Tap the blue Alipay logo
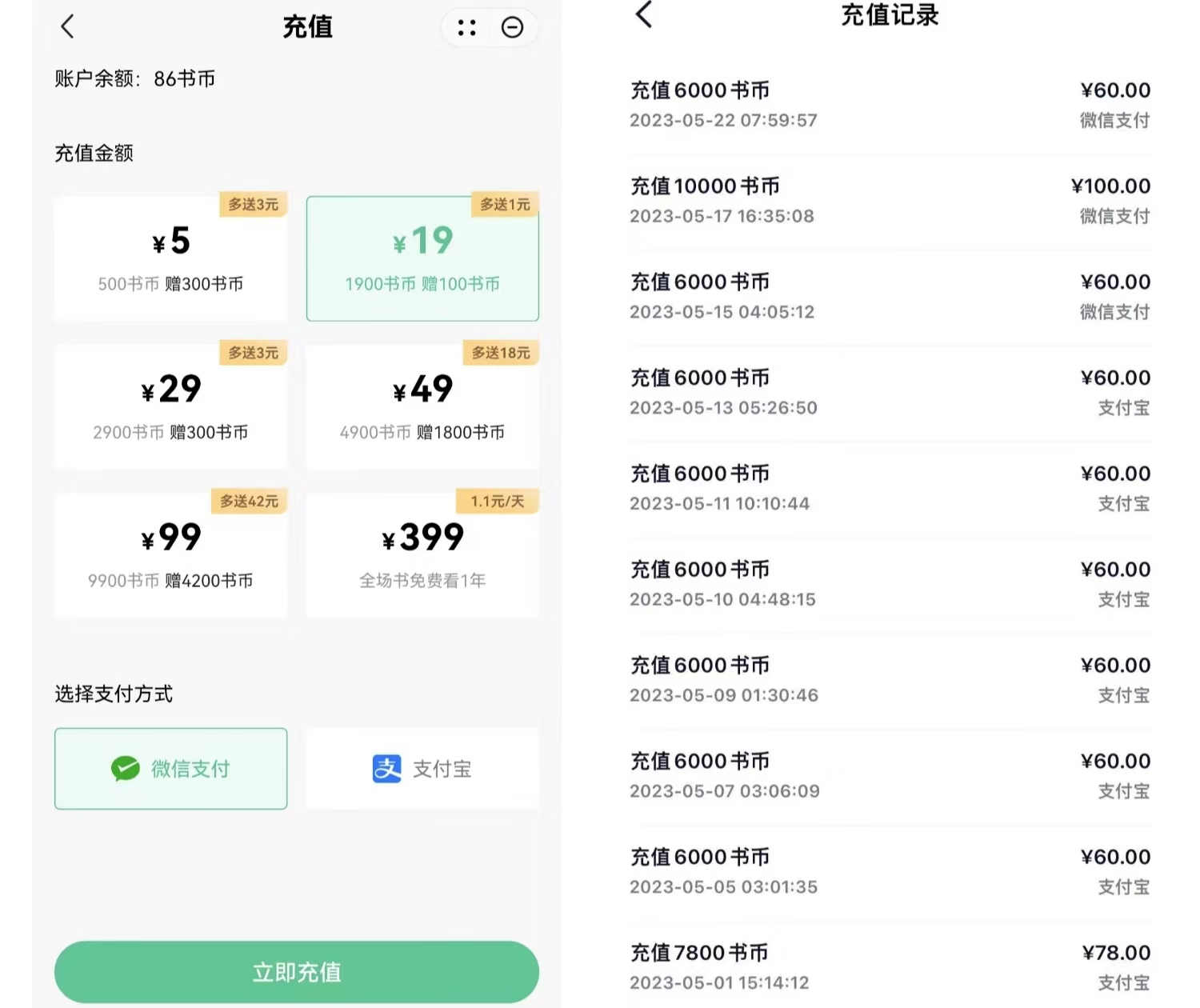Viewport: 1200px width, 1008px height. coord(387,769)
